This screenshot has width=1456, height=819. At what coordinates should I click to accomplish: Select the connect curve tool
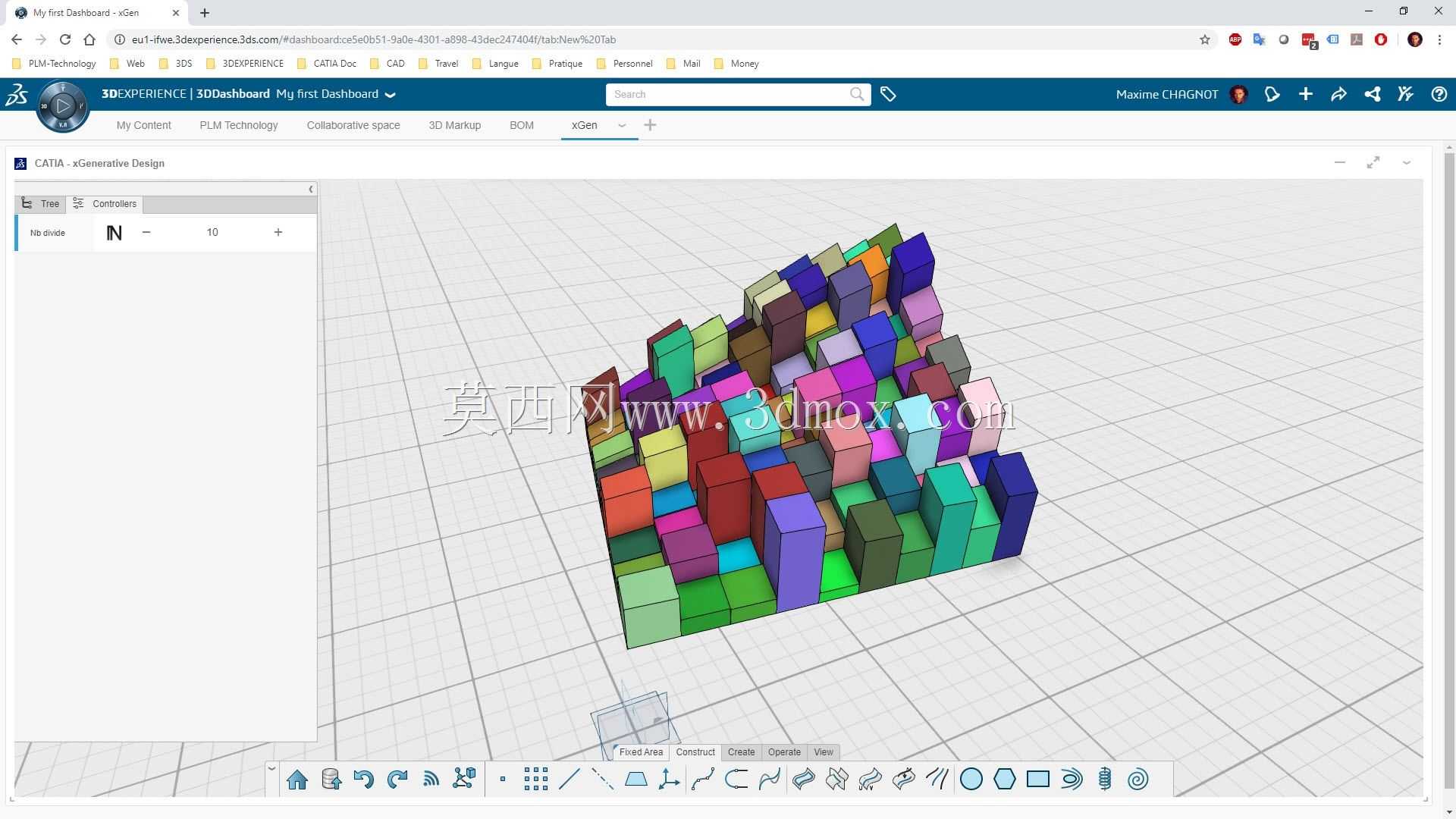click(x=736, y=779)
